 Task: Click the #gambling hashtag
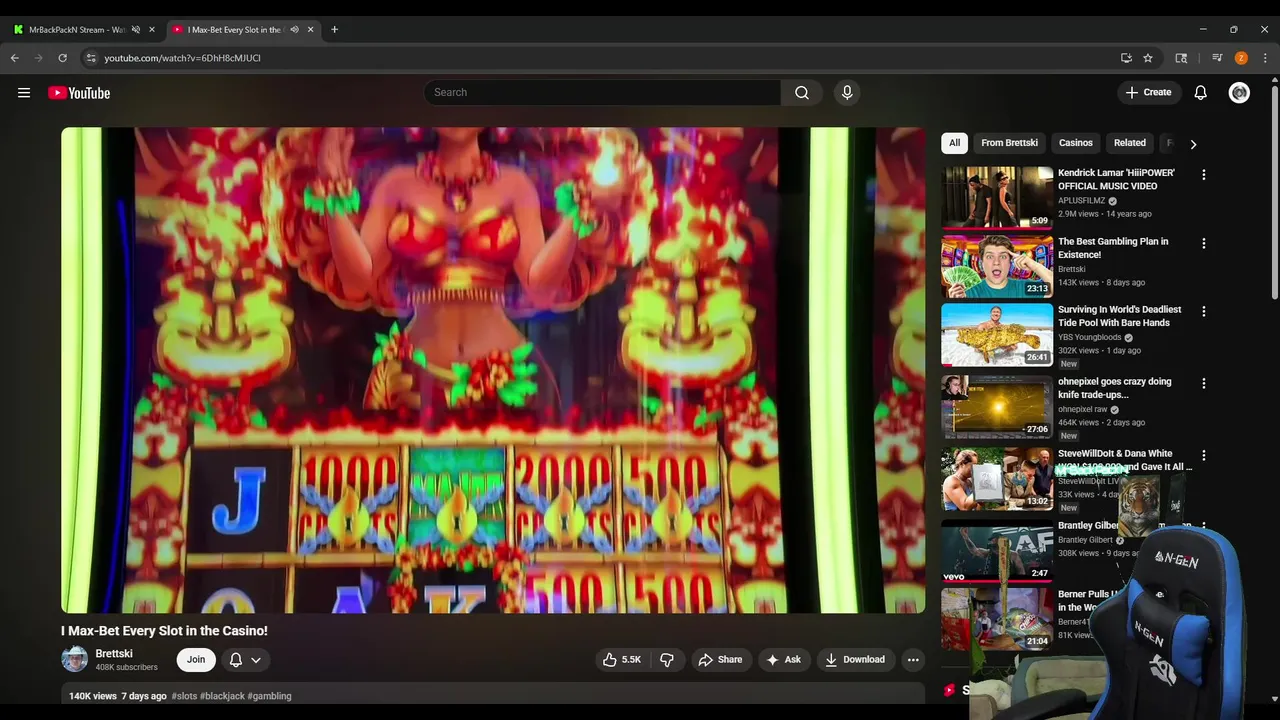269,696
